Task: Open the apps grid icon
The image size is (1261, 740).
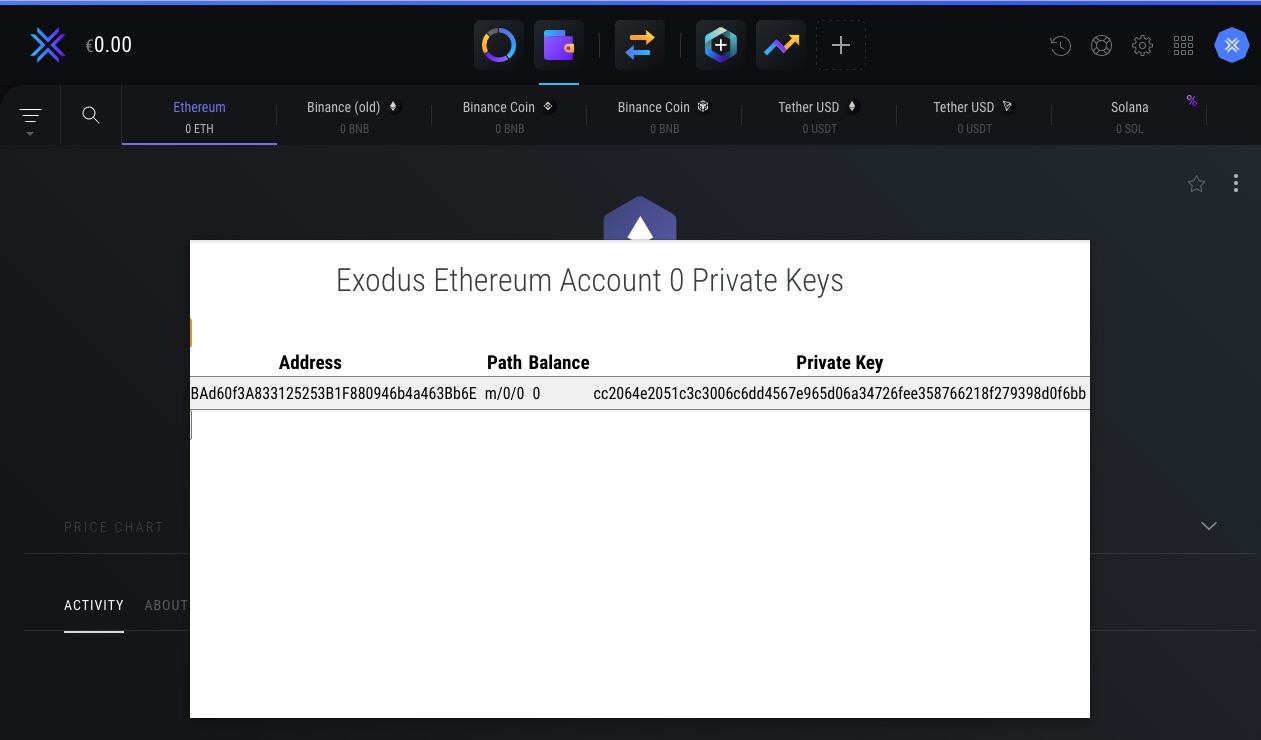Action: coord(1183,45)
